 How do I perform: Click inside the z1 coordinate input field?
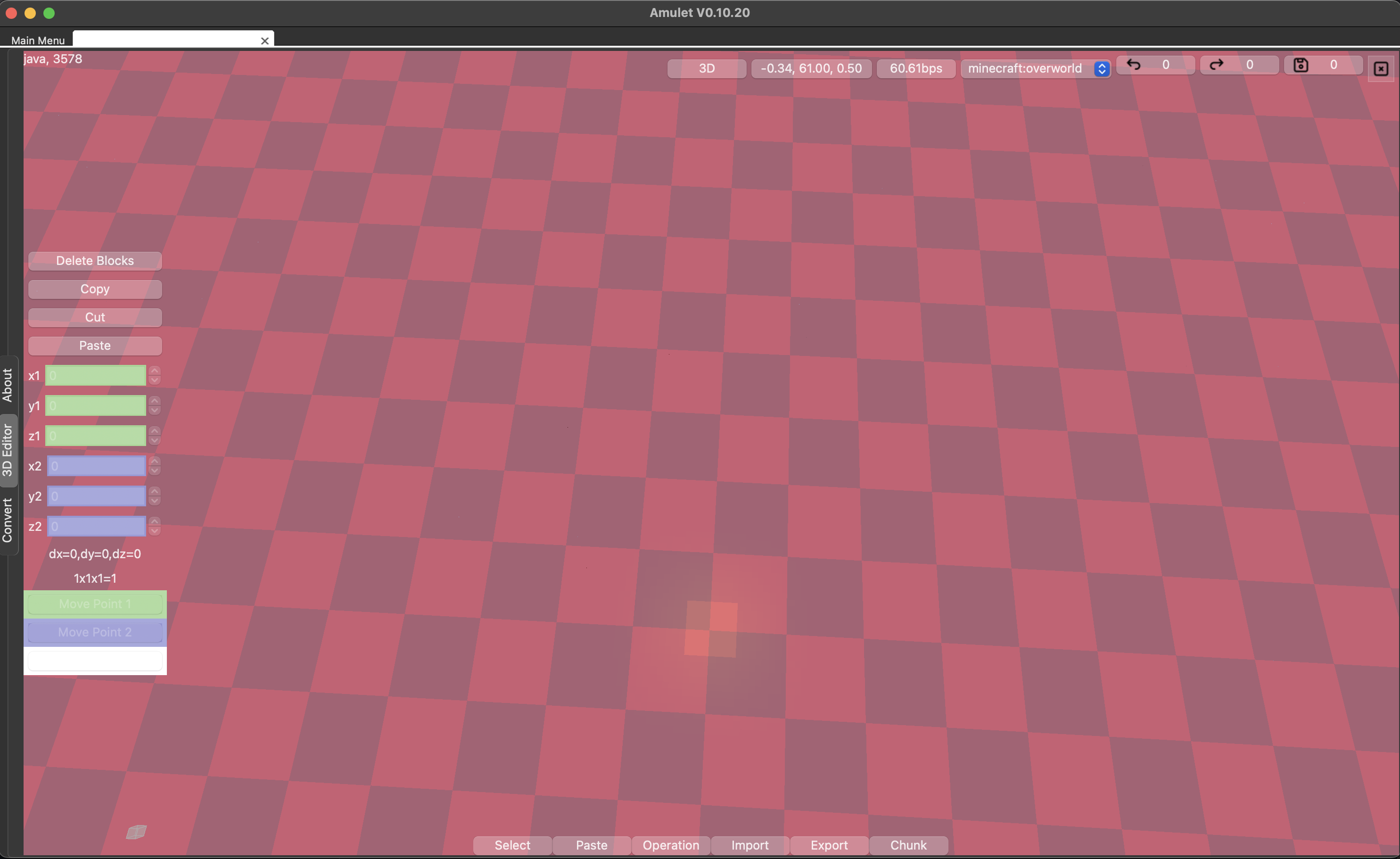pyautogui.click(x=95, y=435)
